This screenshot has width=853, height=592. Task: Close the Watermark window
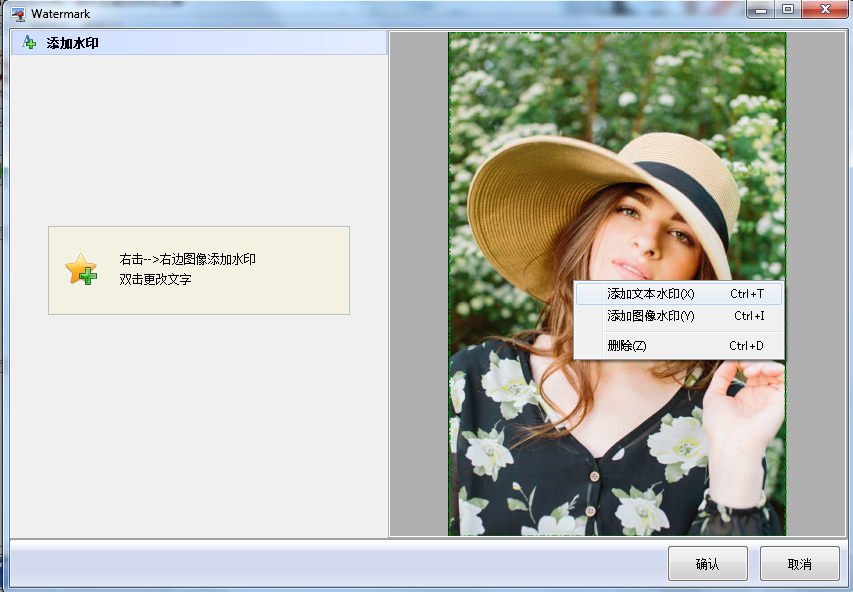825,9
